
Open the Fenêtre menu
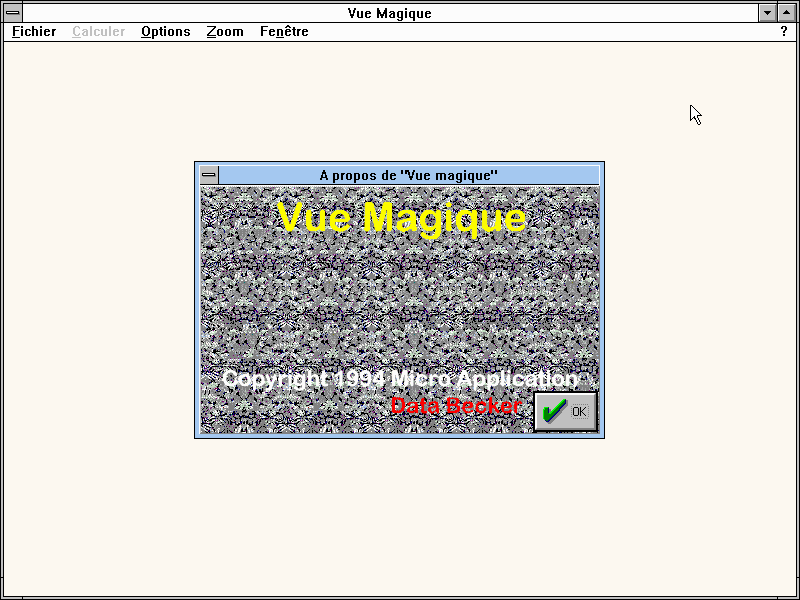click(284, 32)
